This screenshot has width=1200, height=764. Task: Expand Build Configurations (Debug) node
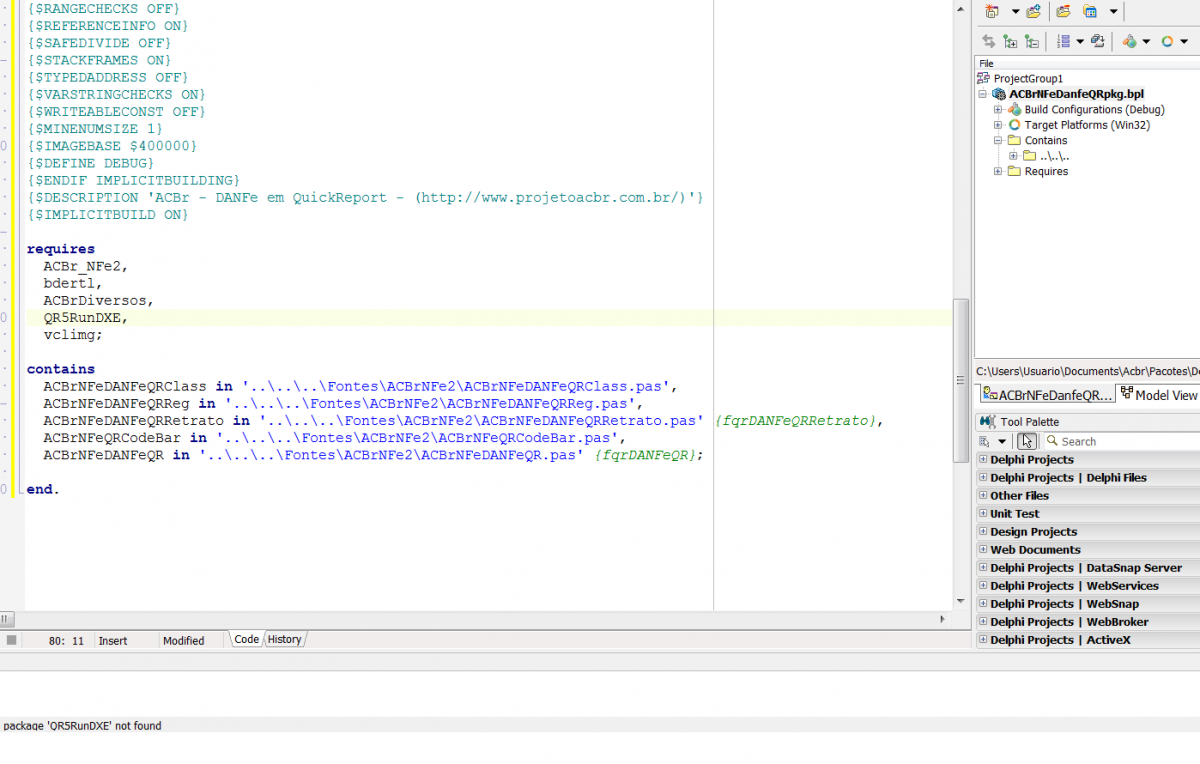998,110
